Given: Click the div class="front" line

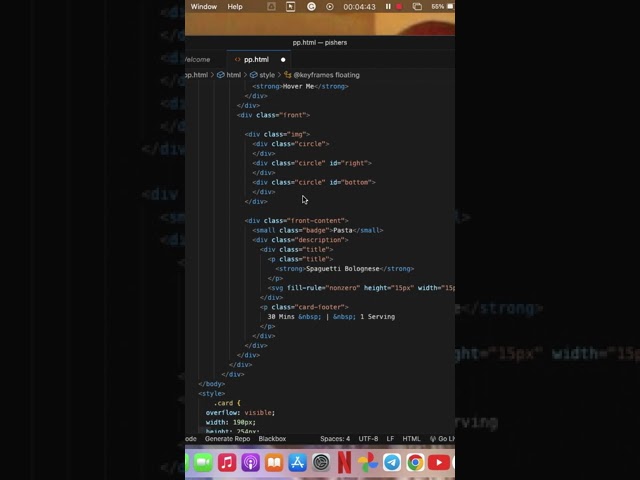Looking at the screenshot, I should point(273,115).
